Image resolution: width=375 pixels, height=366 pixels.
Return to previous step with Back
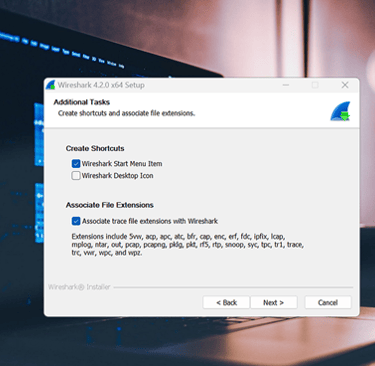(226, 302)
